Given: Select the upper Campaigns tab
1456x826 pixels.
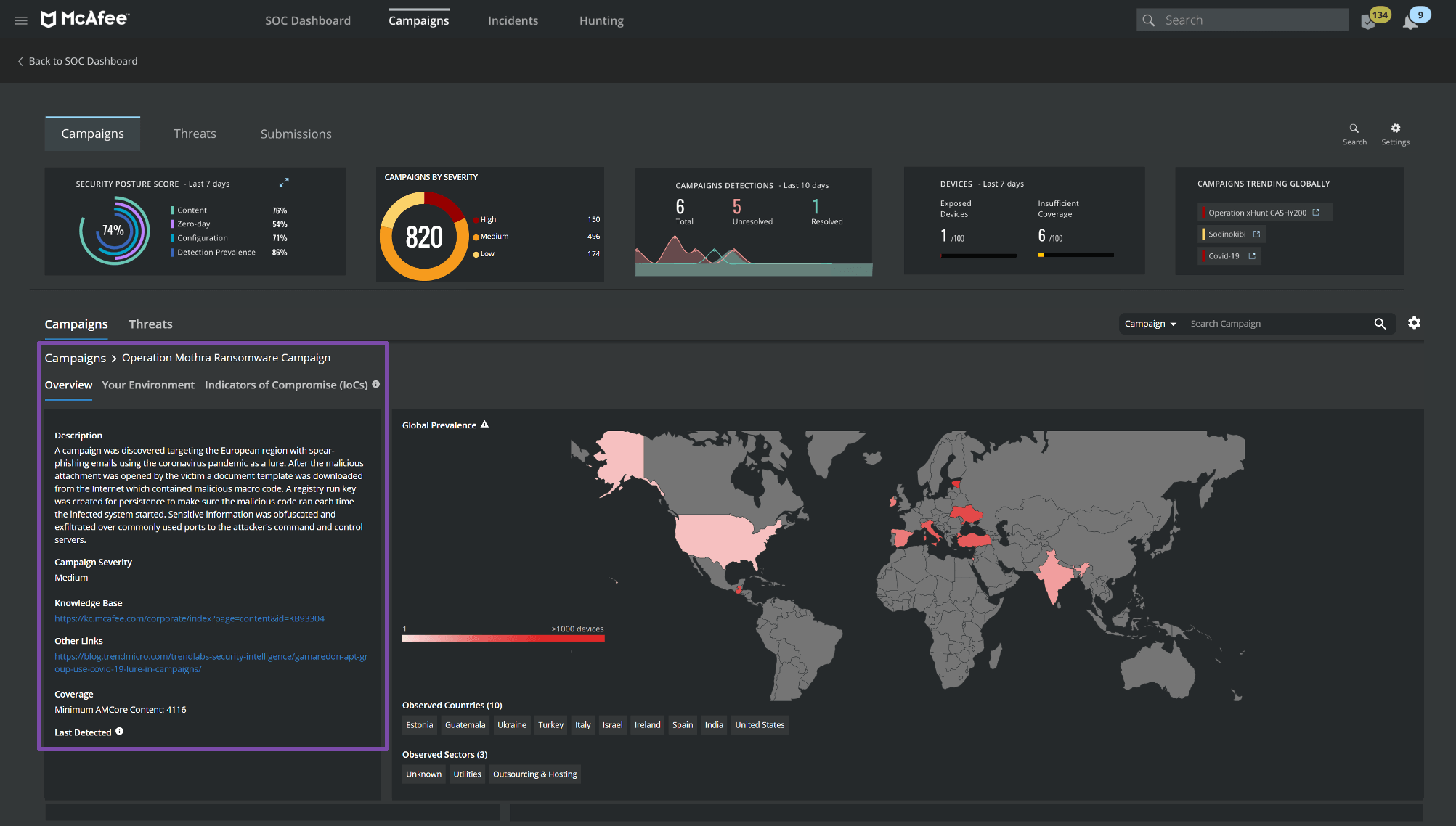Looking at the screenshot, I should [93, 134].
